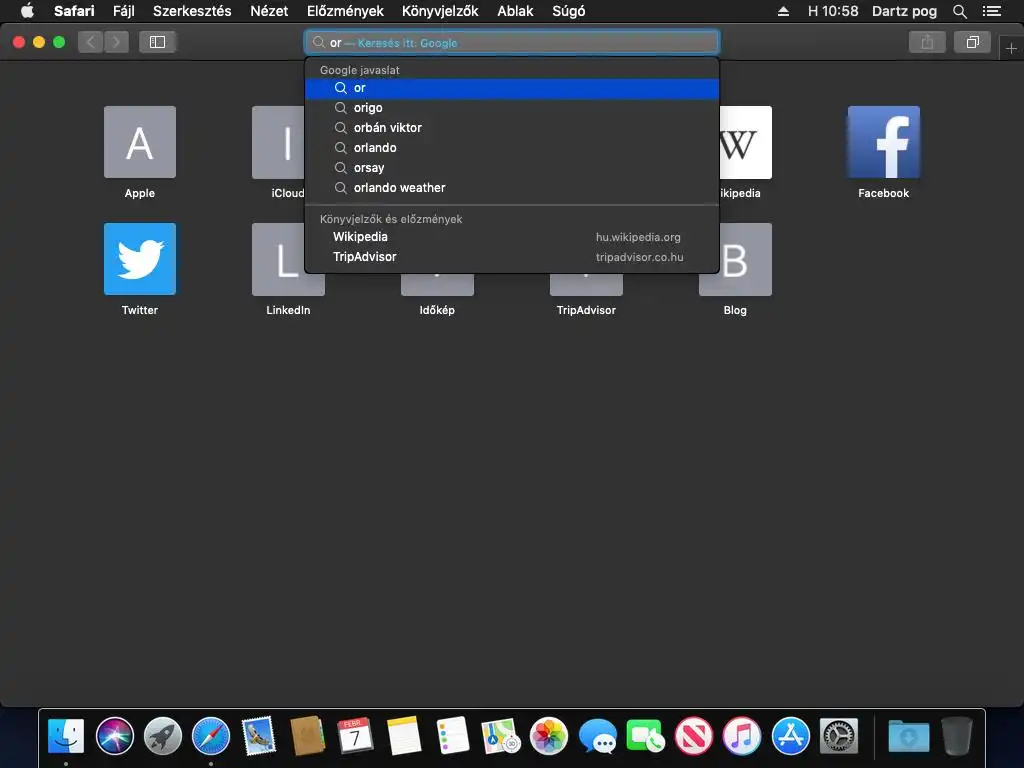Image resolution: width=1024 pixels, height=768 pixels.
Task: Toggle the Safari sidebar button
Action: (157, 42)
